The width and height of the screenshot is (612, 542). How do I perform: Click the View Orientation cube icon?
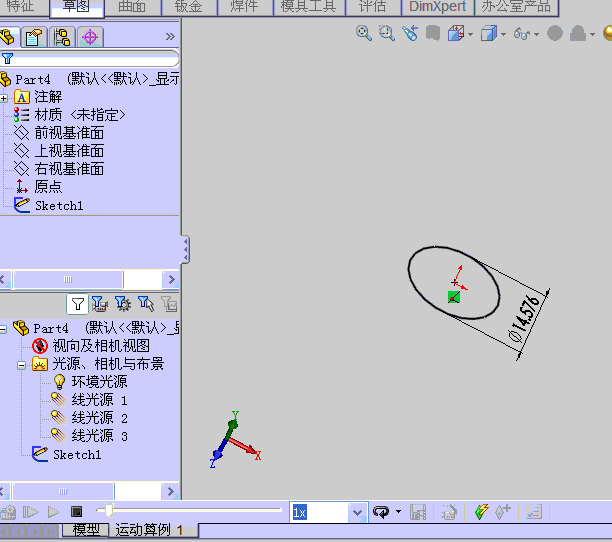click(456, 33)
